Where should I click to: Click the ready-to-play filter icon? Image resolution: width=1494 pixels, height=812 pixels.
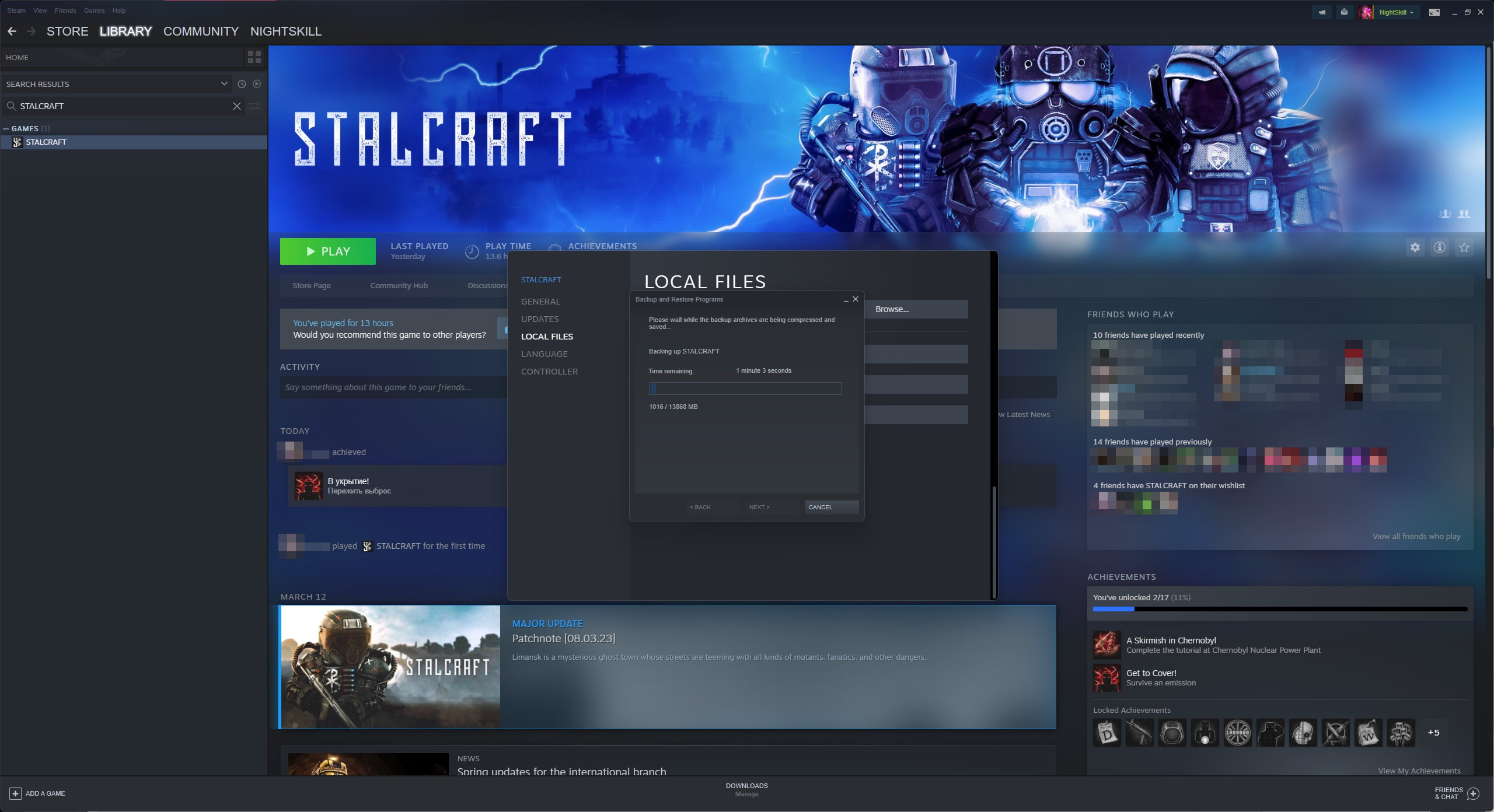tap(257, 84)
